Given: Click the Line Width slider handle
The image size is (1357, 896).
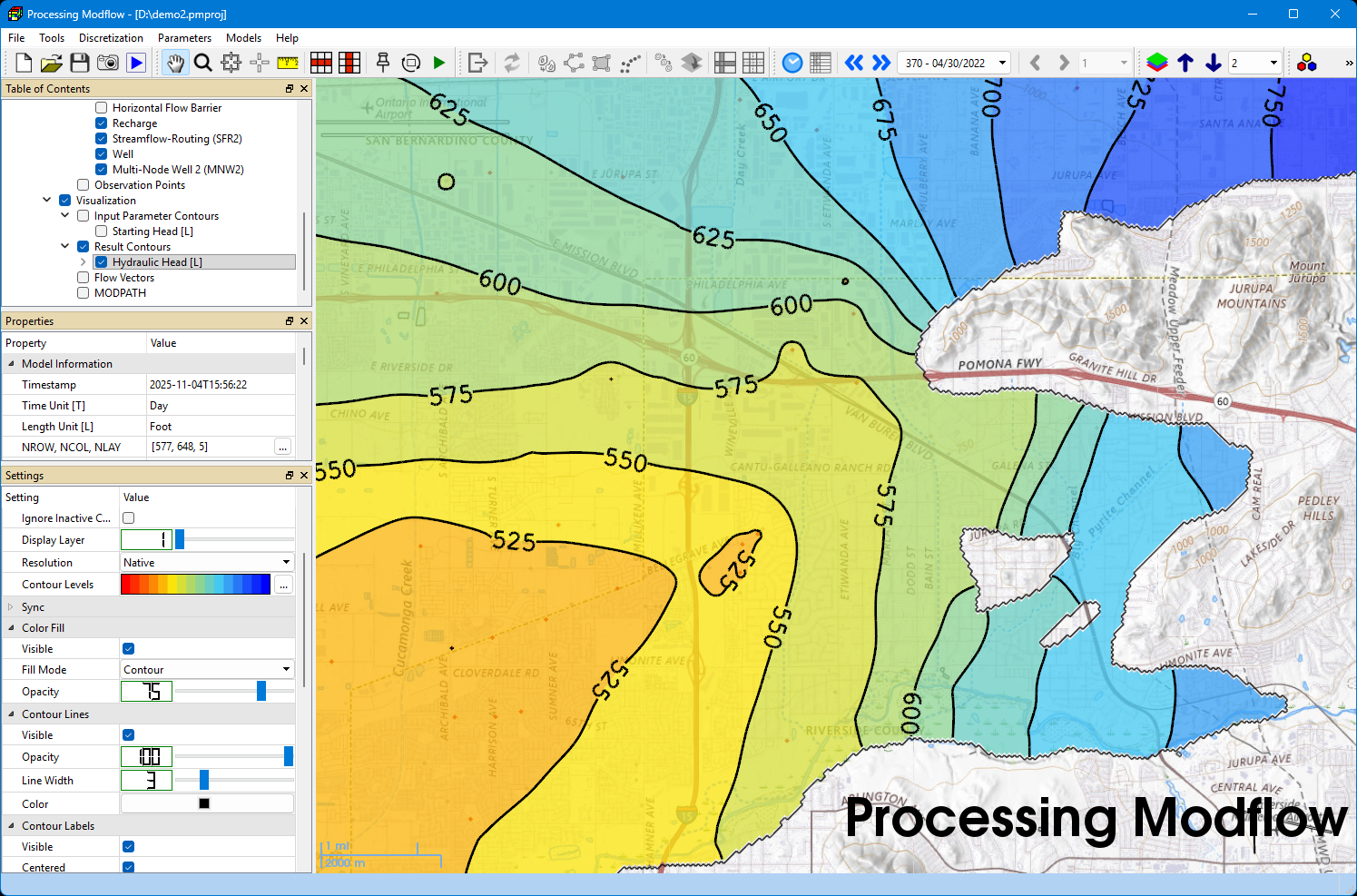Looking at the screenshot, I should tap(204, 781).
